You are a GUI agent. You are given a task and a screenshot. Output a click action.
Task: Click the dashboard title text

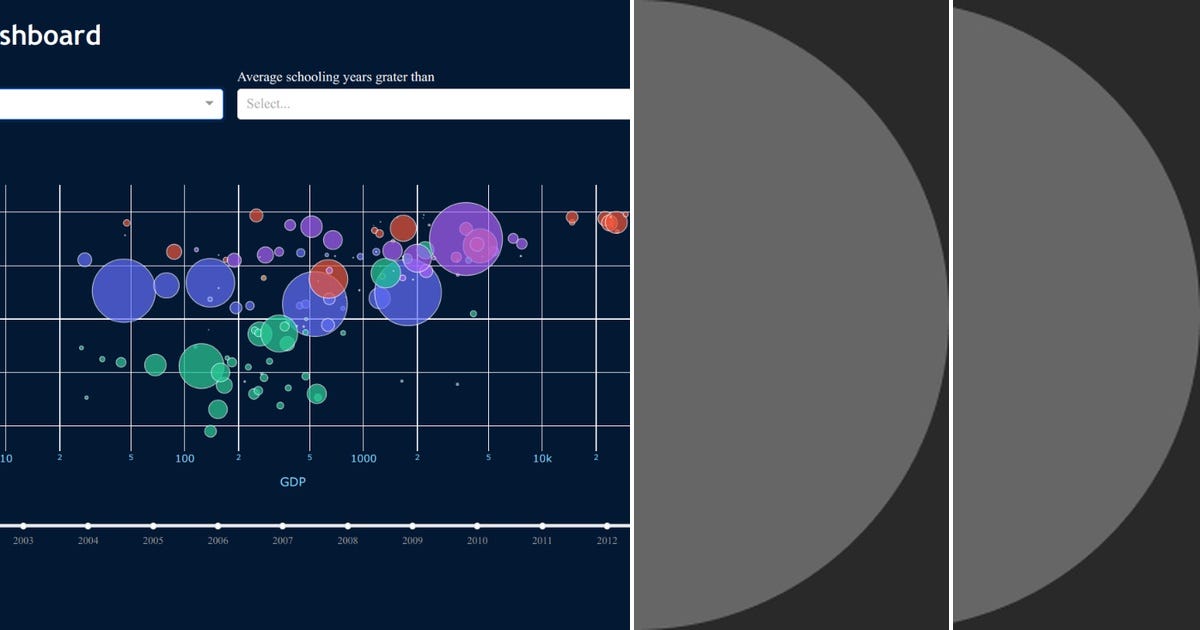[50, 35]
